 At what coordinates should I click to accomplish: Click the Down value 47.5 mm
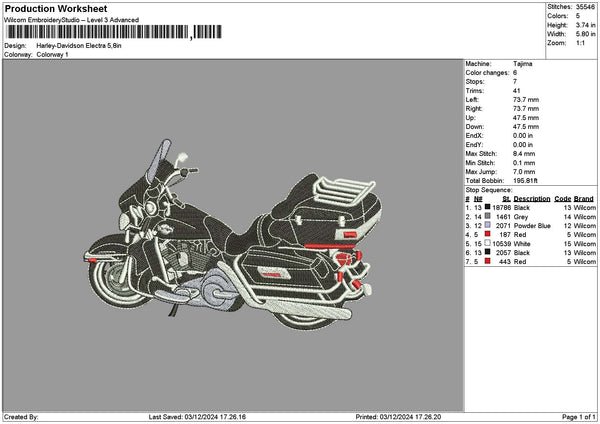[526, 127]
